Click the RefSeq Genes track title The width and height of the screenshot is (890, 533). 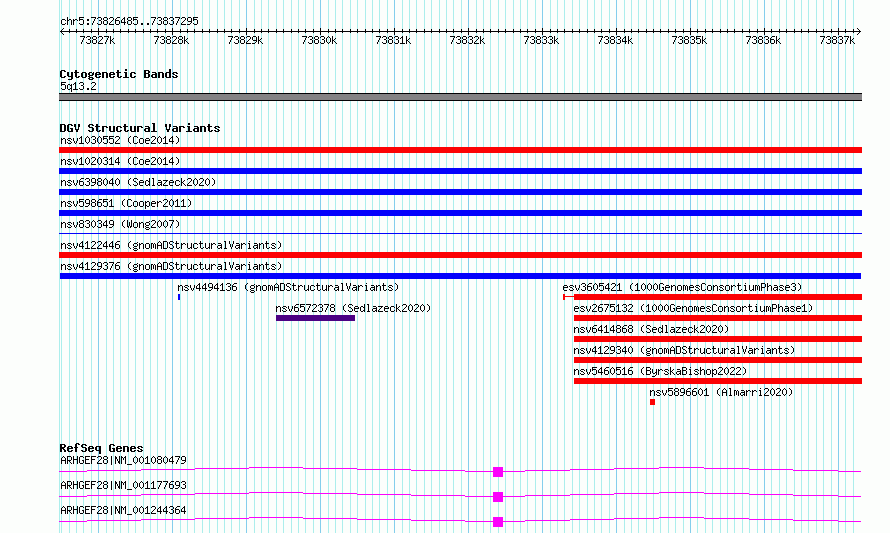pyautogui.click(x=101, y=448)
